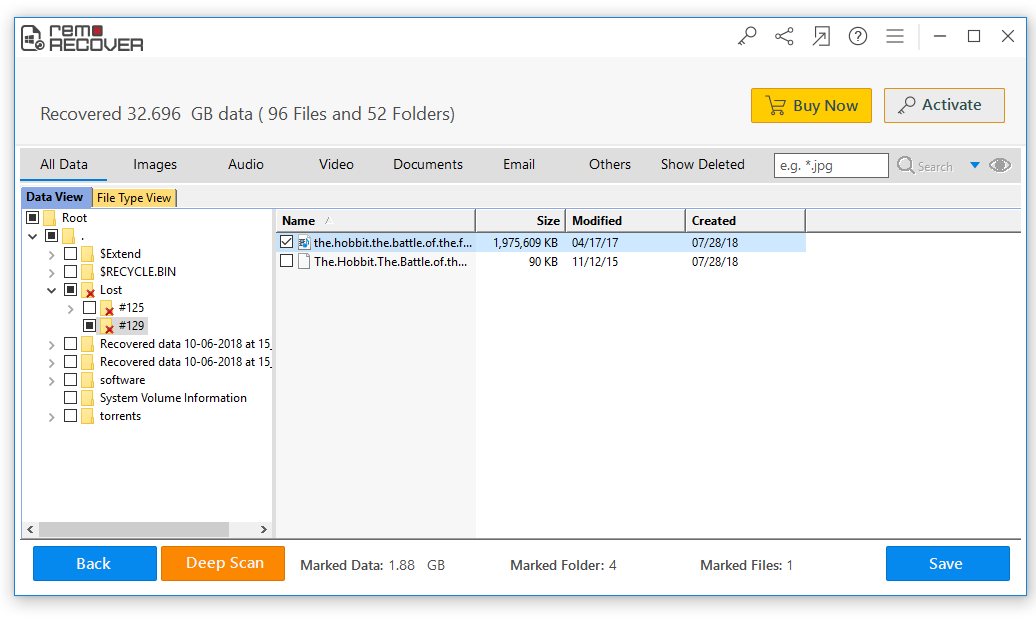The height and width of the screenshot is (620, 1036).
Task: Check the $RECYCLE.BIN folder checkbox
Action: [x=70, y=272]
